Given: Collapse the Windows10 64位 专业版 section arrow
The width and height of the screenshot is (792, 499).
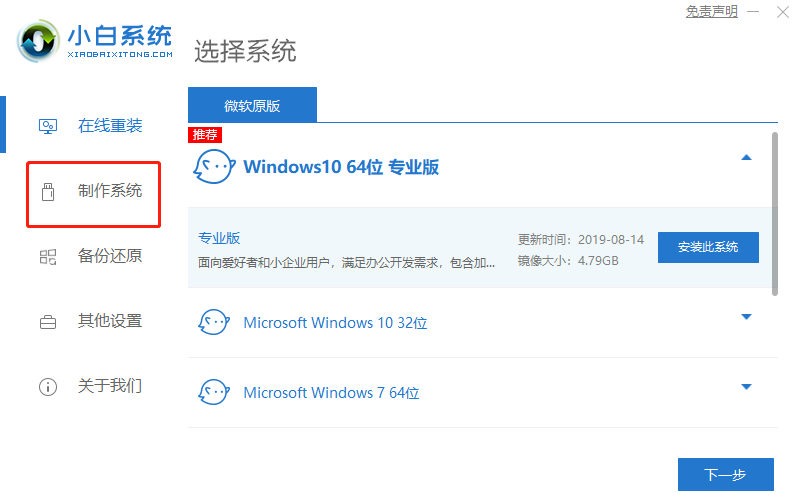Looking at the screenshot, I should click(746, 158).
